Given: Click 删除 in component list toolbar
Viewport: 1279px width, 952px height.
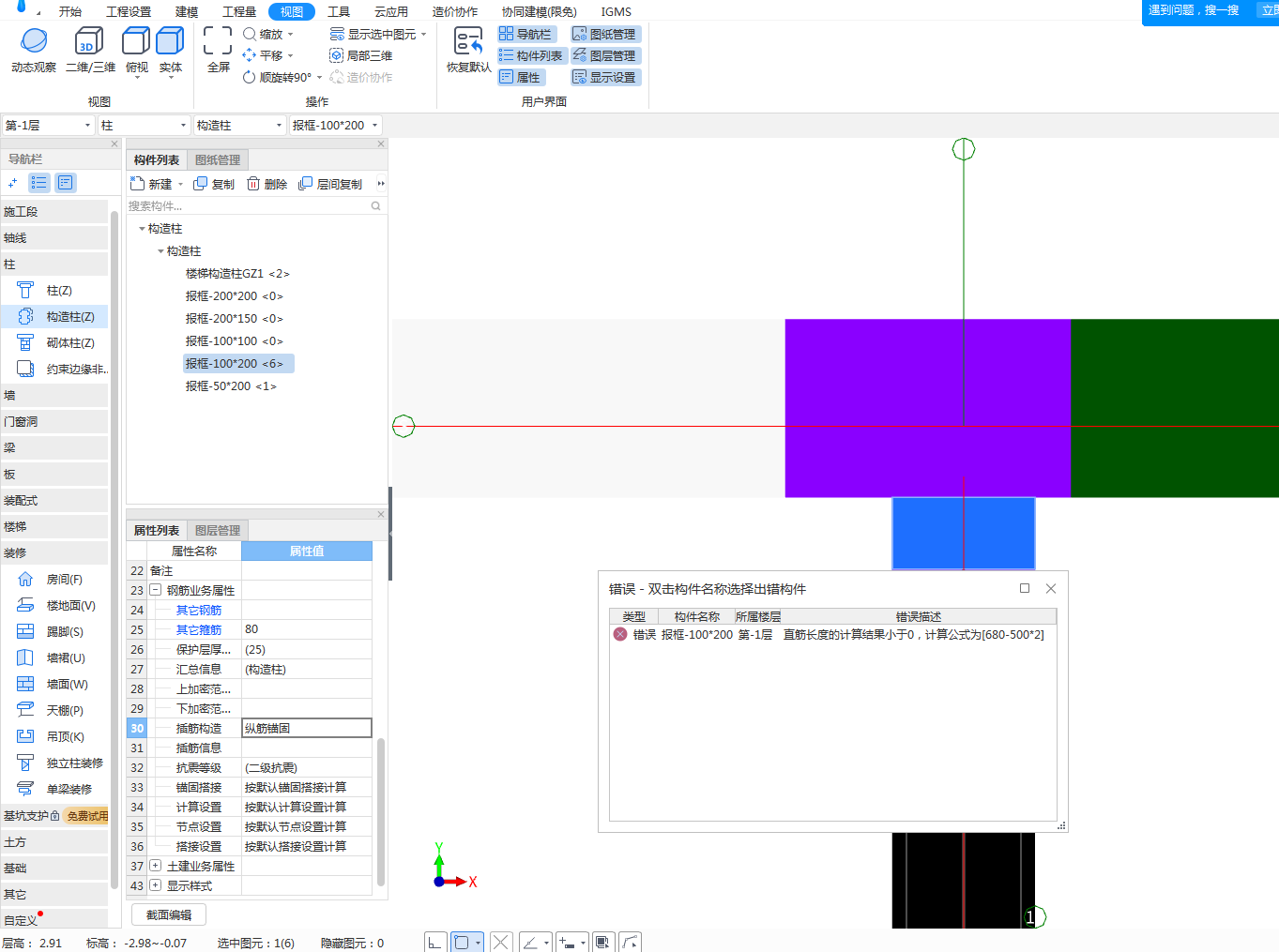Looking at the screenshot, I should pos(266,184).
